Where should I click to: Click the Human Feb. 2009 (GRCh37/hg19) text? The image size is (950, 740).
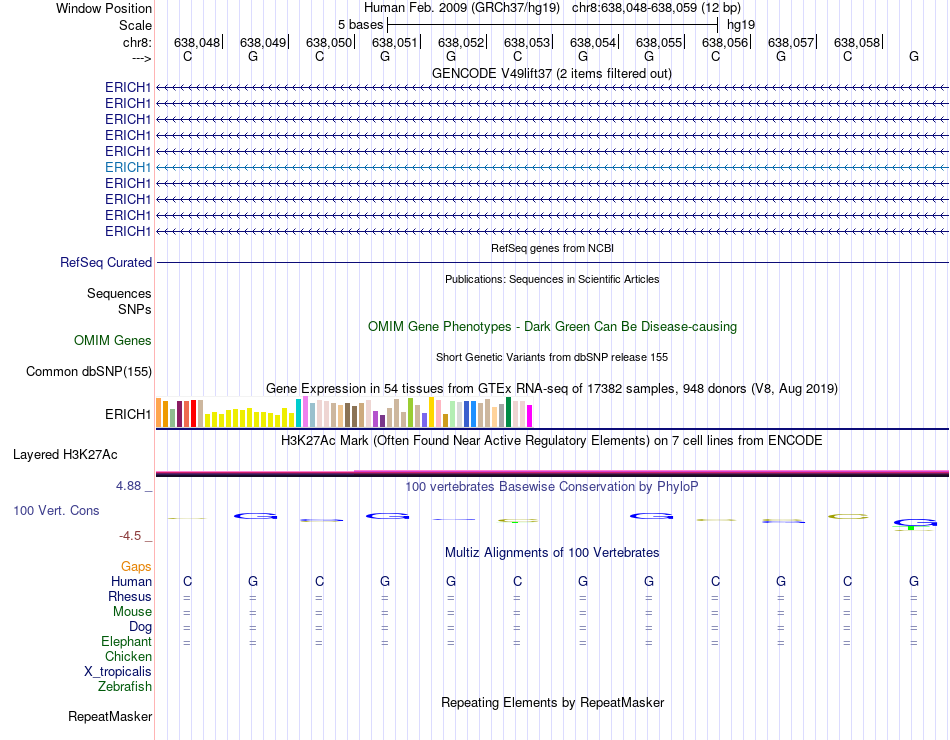click(463, 8)
